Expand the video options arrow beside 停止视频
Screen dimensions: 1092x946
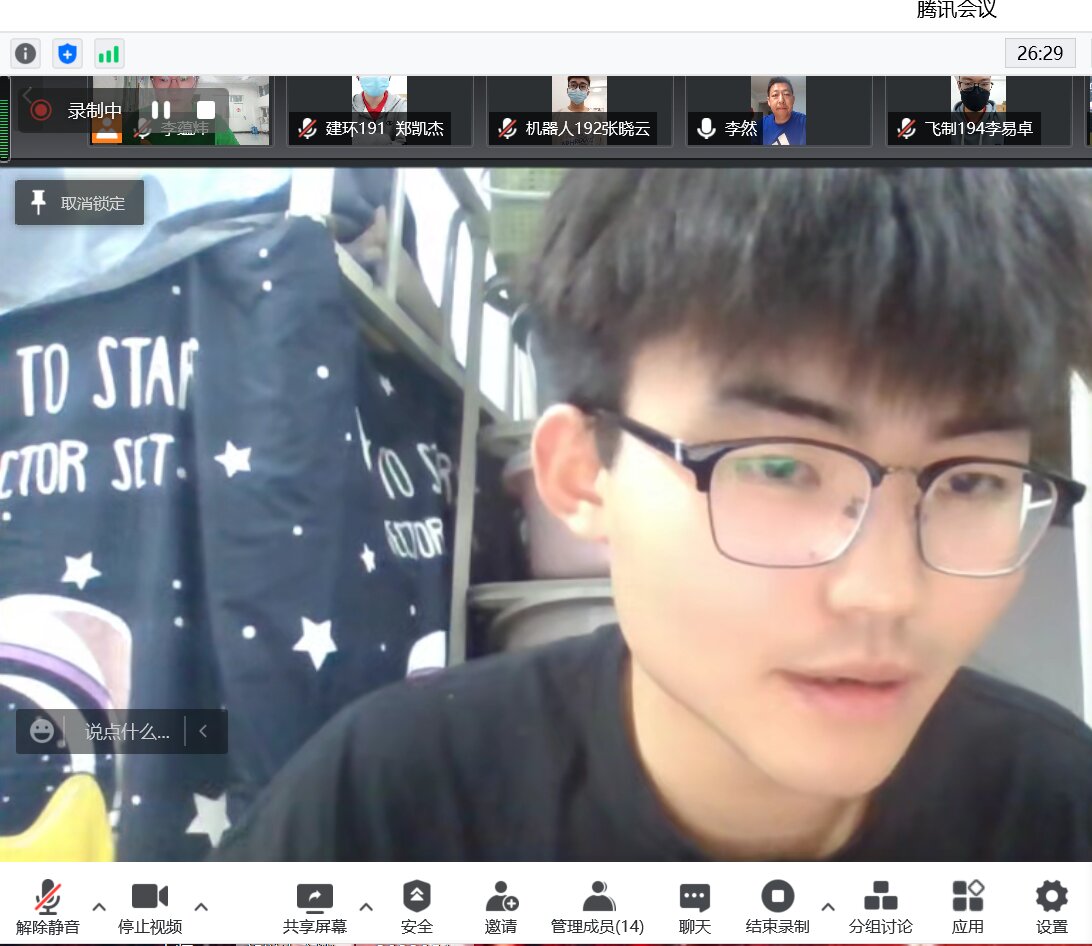click(201, 907)
